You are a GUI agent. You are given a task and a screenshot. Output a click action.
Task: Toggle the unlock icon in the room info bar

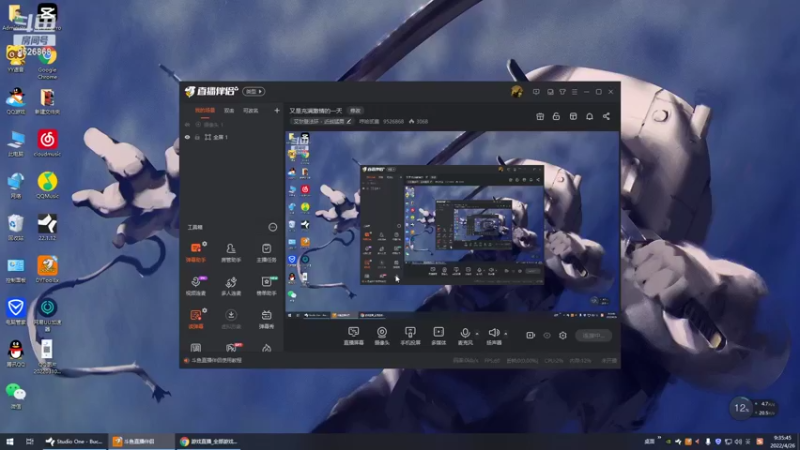coord(556,116)
